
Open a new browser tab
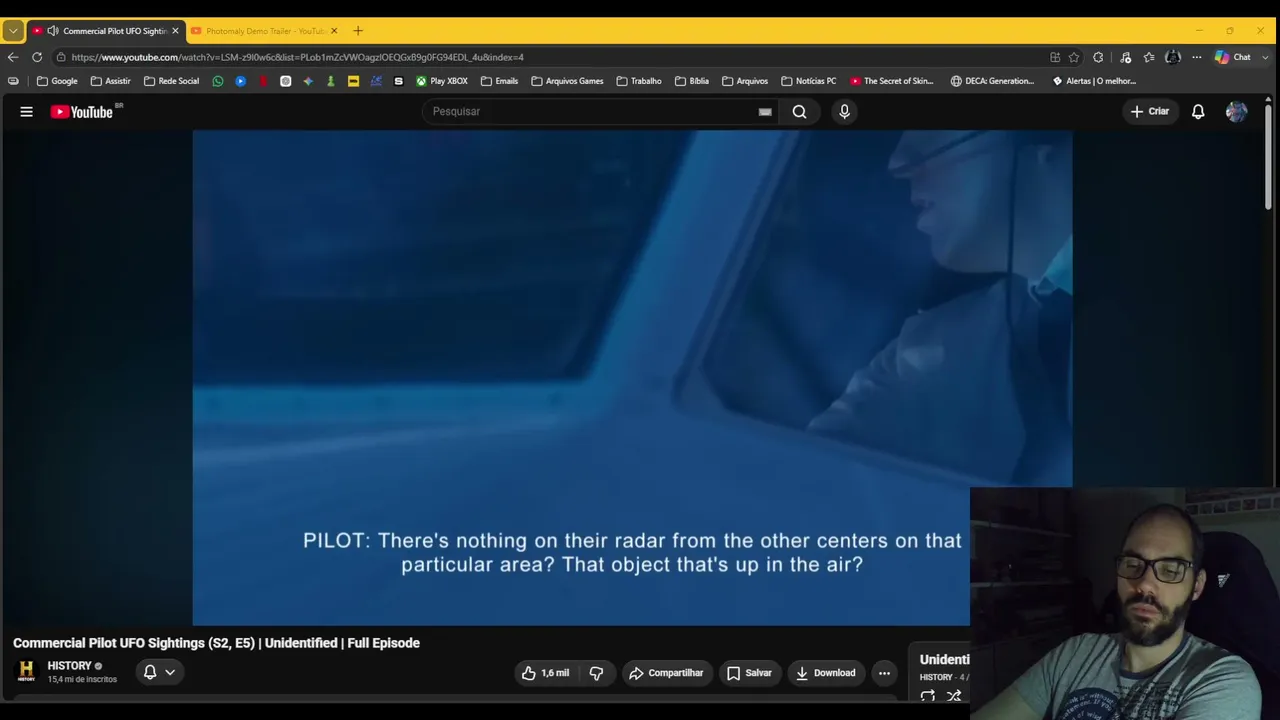[358, 31]
